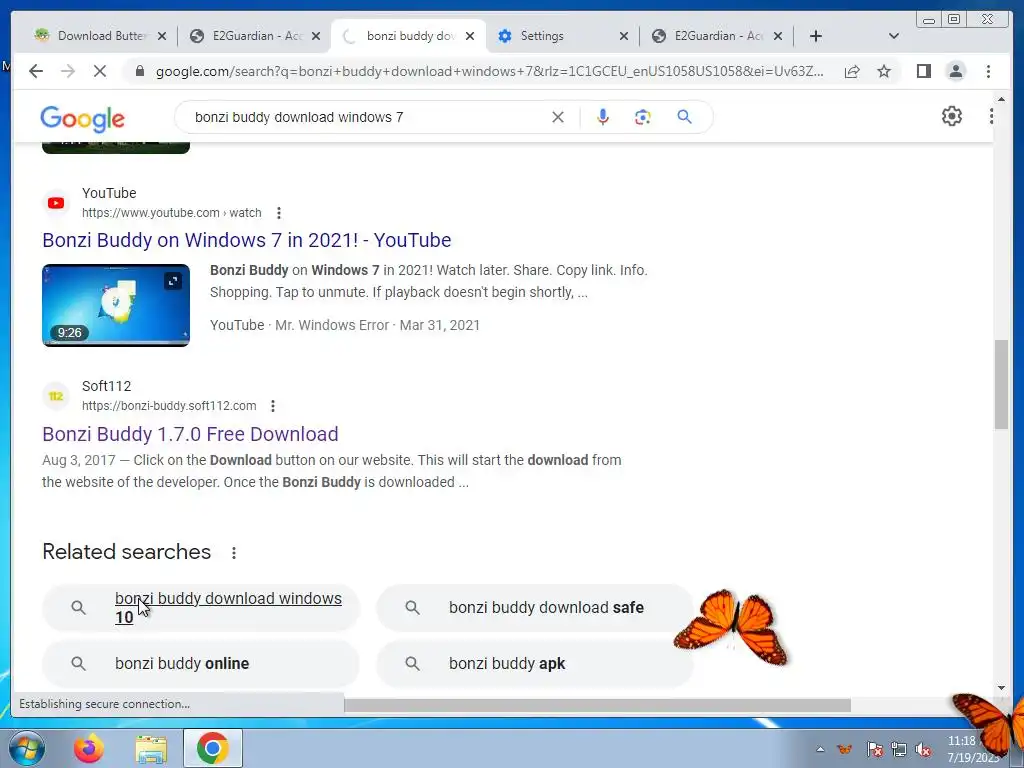The image size is (1024, 768).
Task: Stop loading the current page
Action: point(100,71)
